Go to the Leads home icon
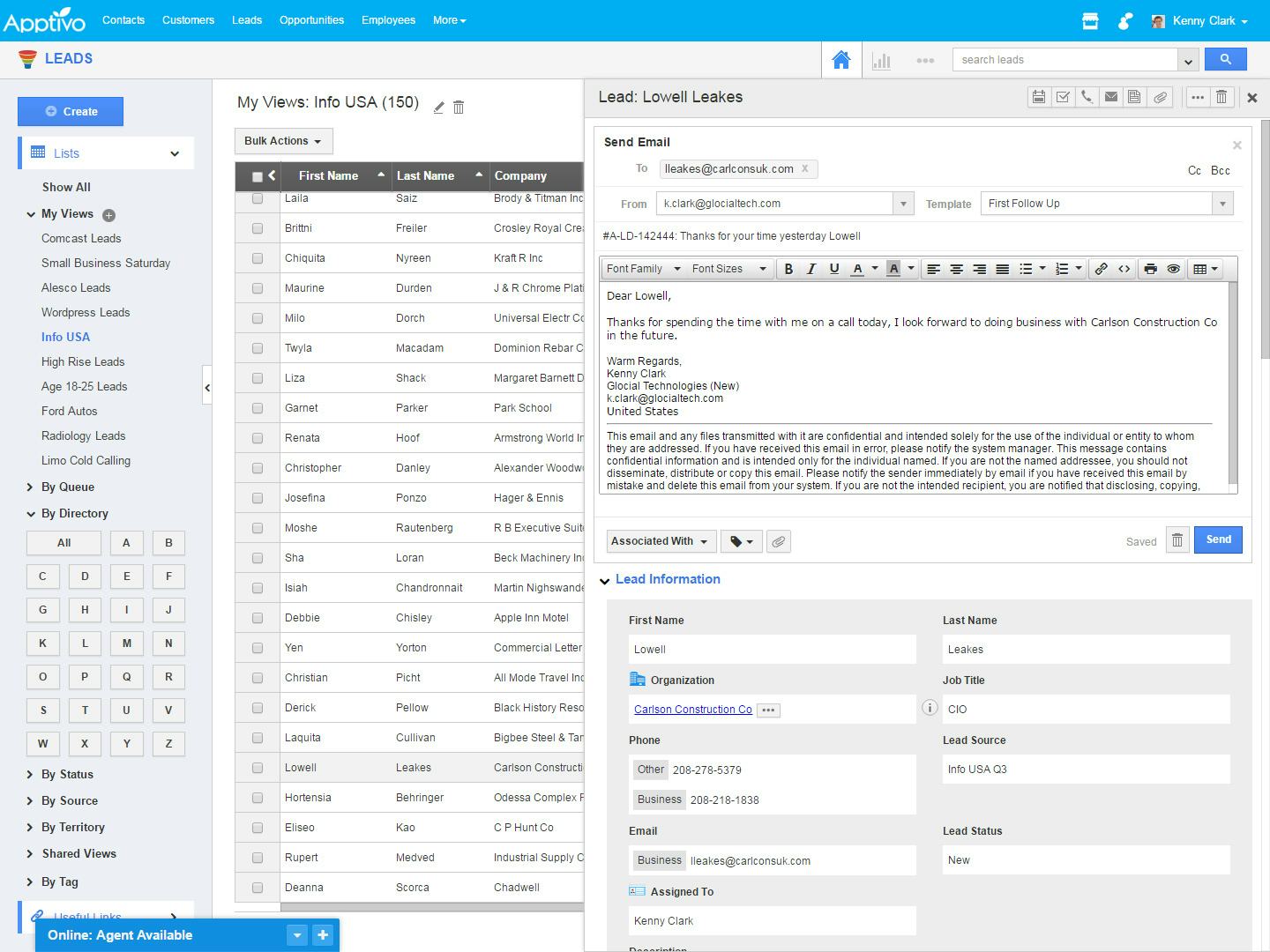The image size is (1270, 952). coord(841,60)
